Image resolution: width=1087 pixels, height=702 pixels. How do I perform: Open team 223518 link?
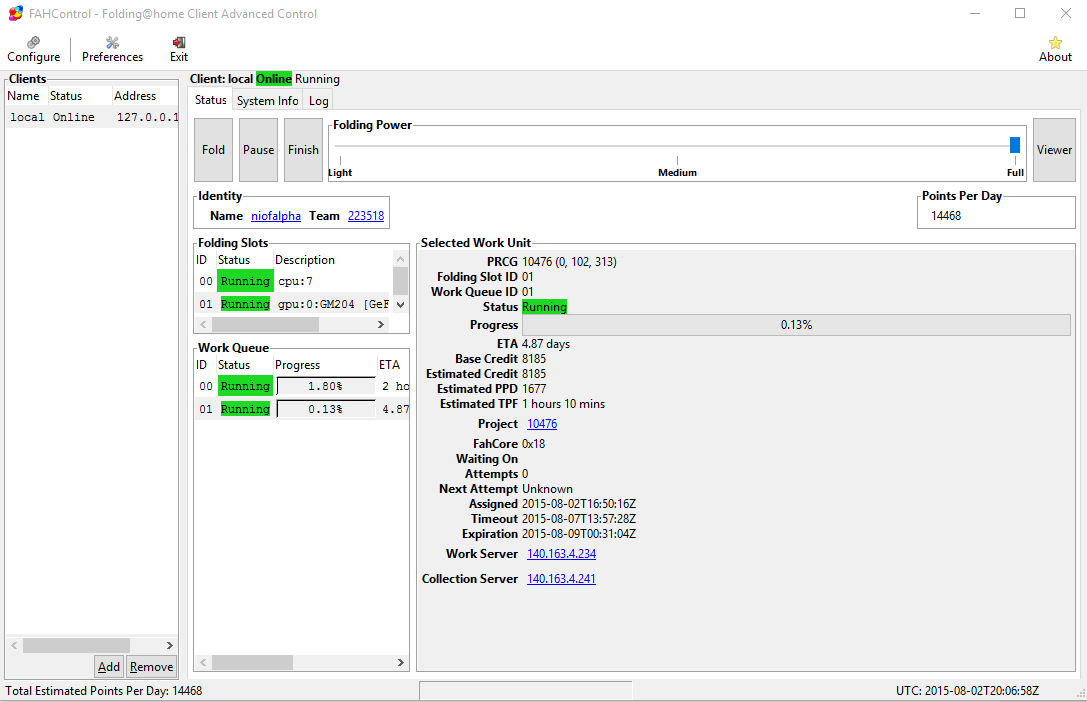pos(366,216)
